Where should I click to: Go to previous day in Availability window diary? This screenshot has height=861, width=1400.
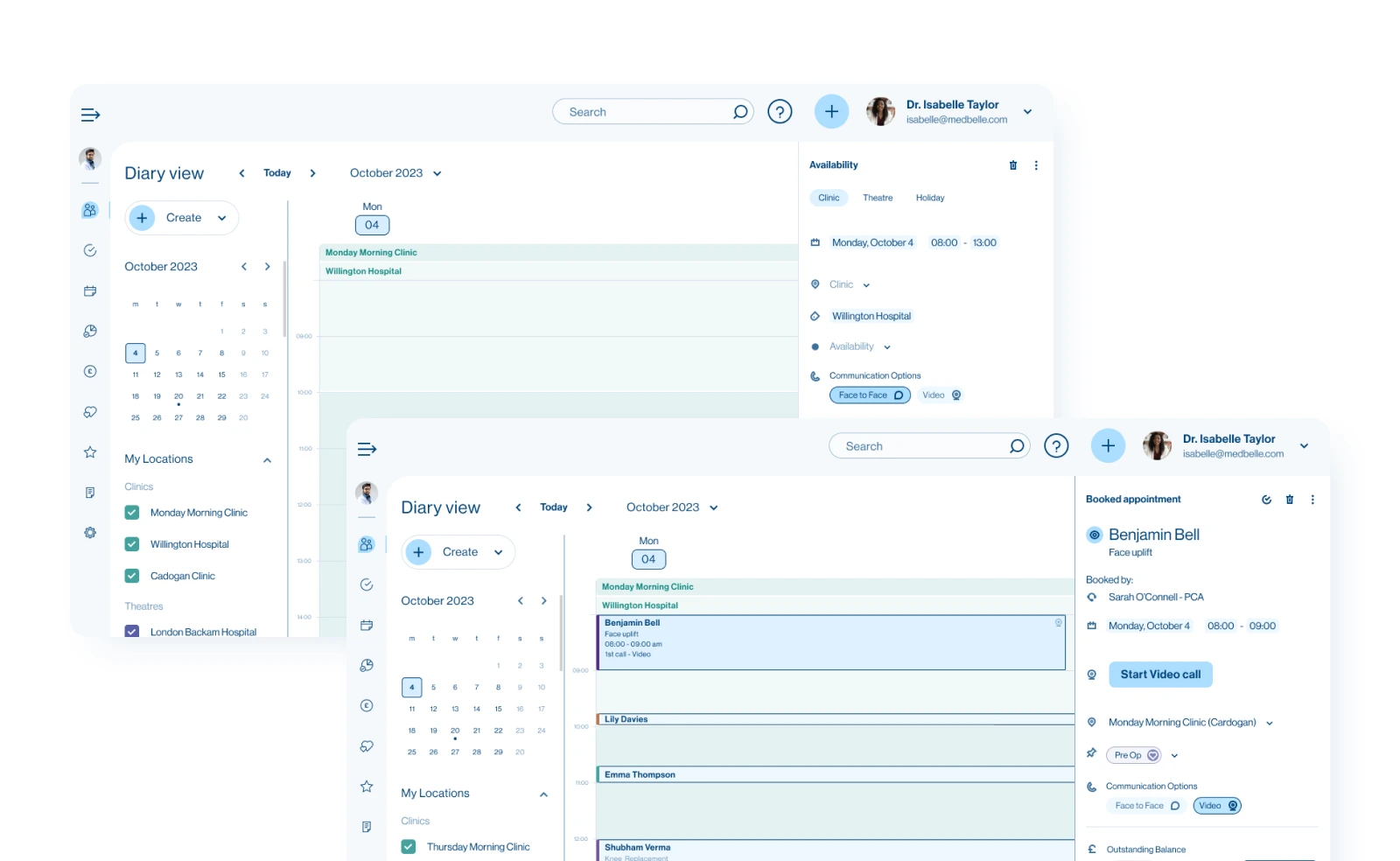pos(241,173)
